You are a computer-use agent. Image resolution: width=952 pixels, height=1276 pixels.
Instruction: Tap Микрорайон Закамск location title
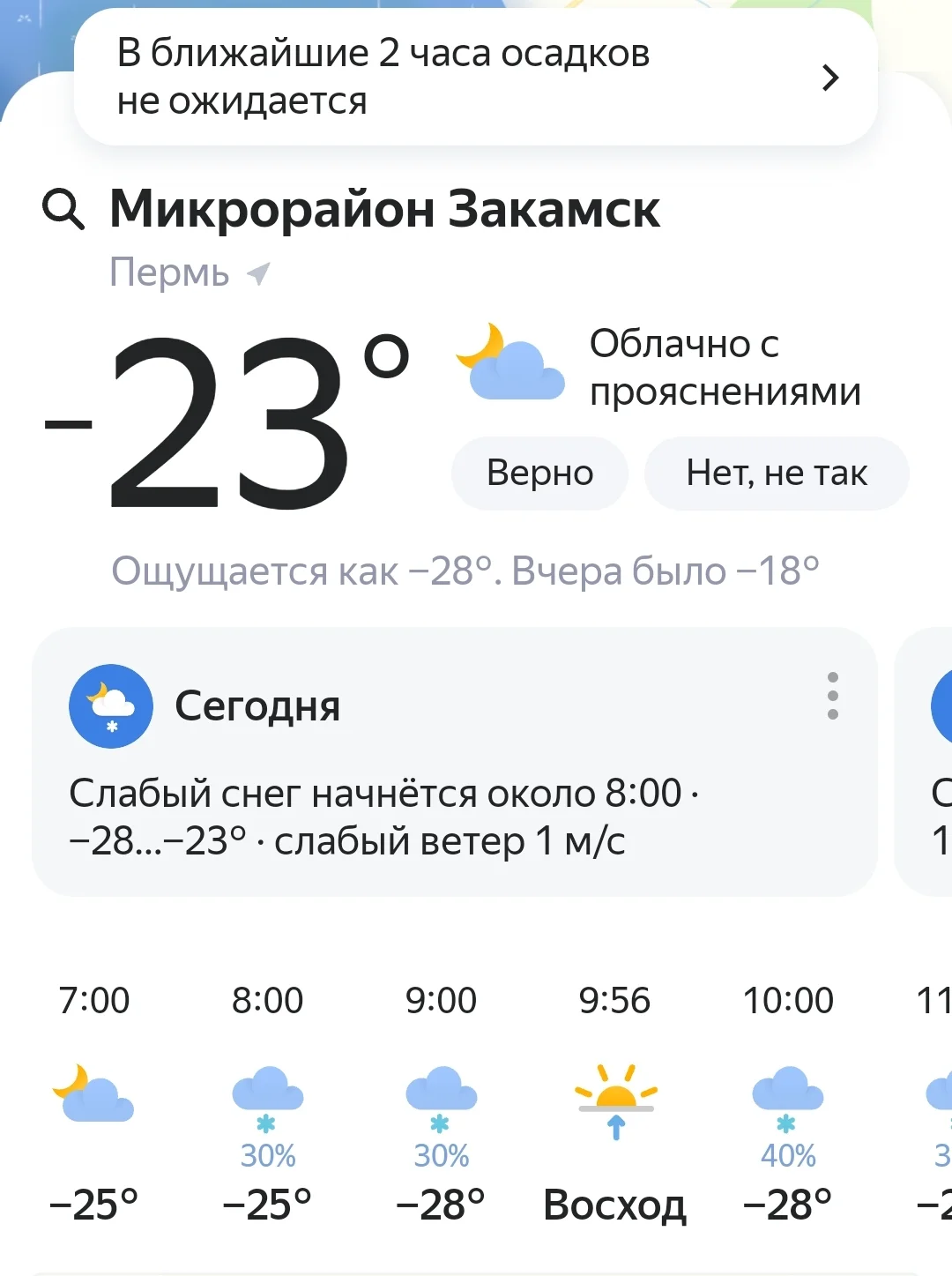(384, 210)
